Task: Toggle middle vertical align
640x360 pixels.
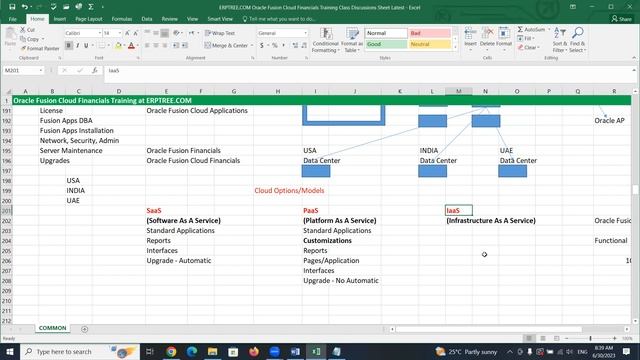Action: point(156,33)
